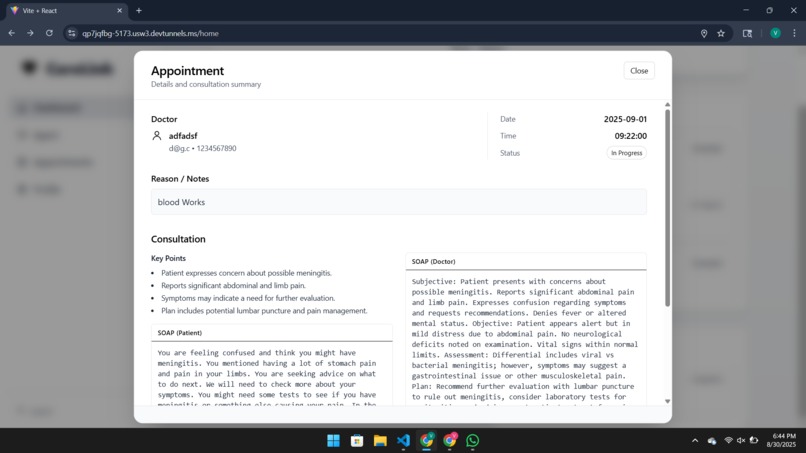Click the muted volume tray icon

click(741, 441)
